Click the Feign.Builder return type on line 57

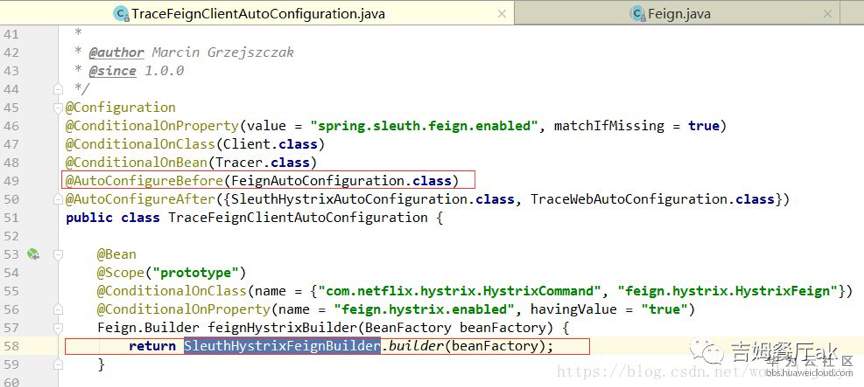[148, 328]
